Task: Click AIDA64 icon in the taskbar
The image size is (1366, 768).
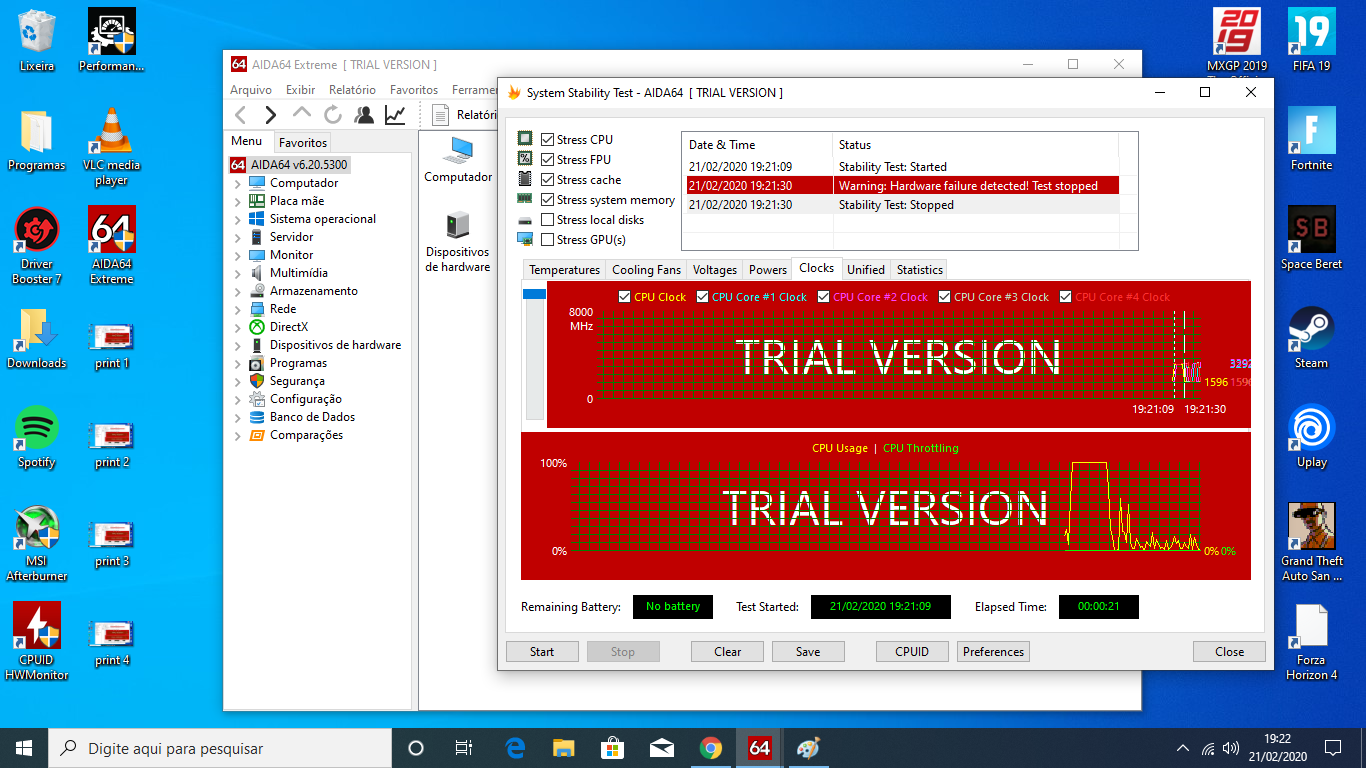Action: pos(759,748)
